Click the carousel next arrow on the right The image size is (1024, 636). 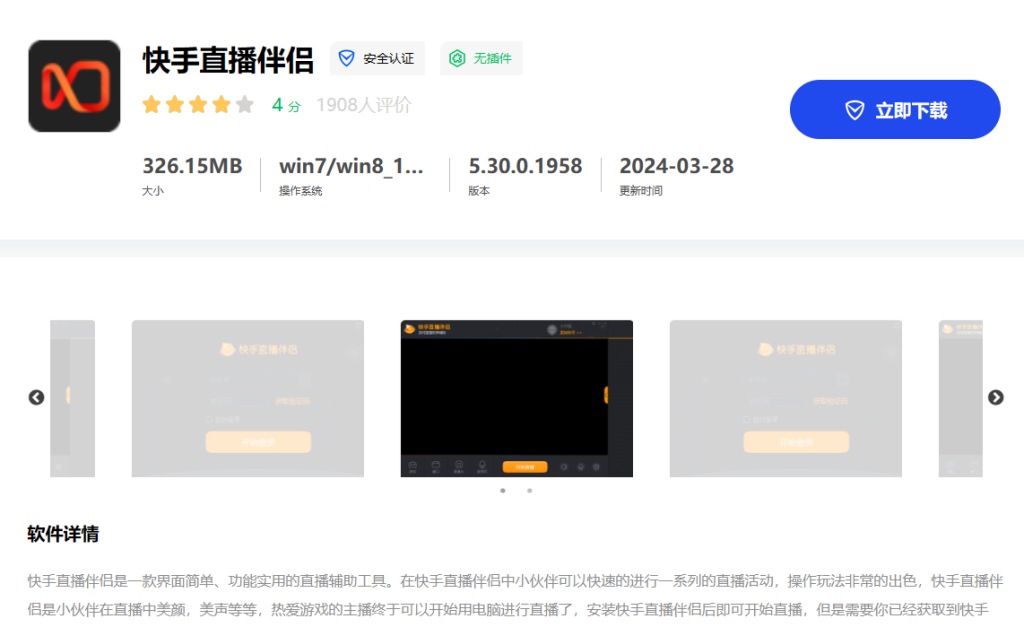point(996,397)
